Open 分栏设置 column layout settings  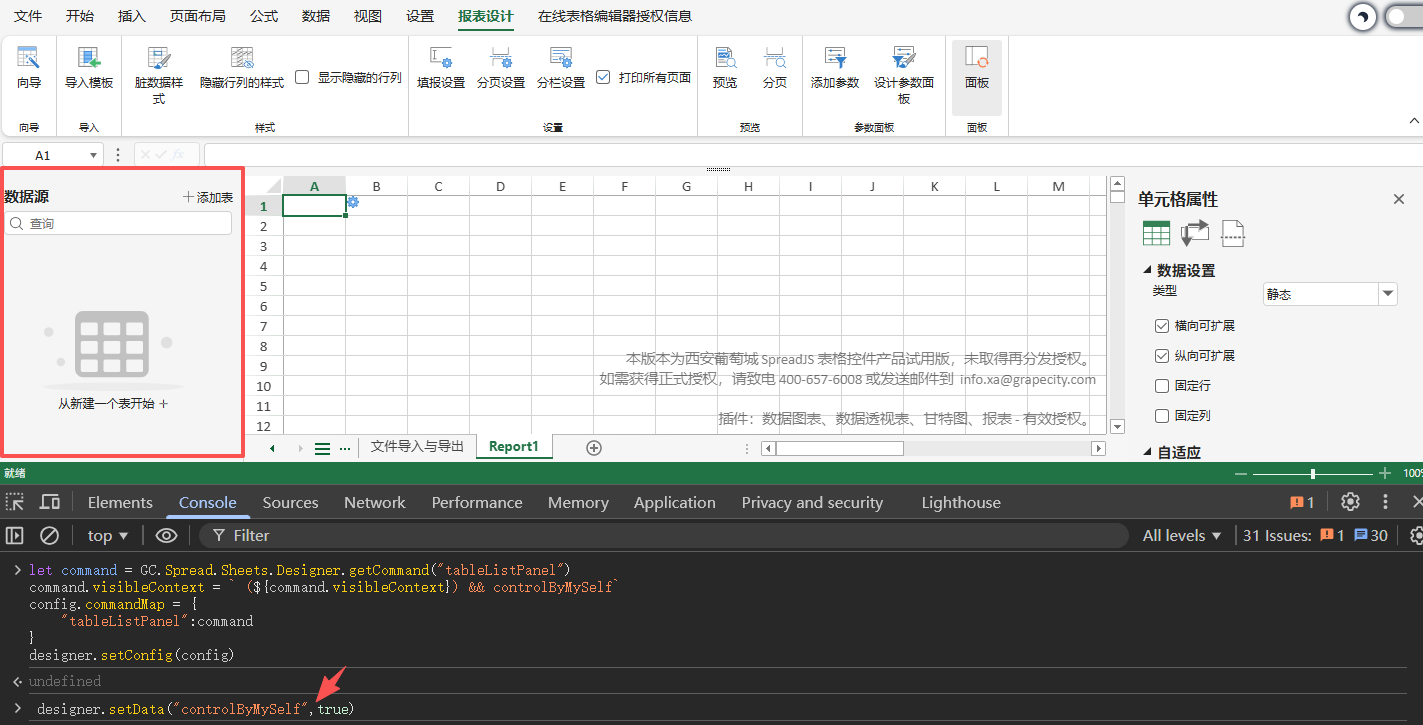click(x=561, y=67)
